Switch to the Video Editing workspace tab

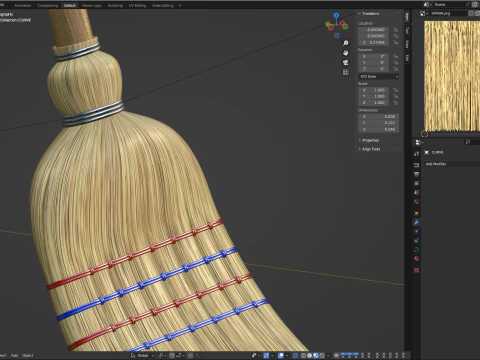click(163, 5)
